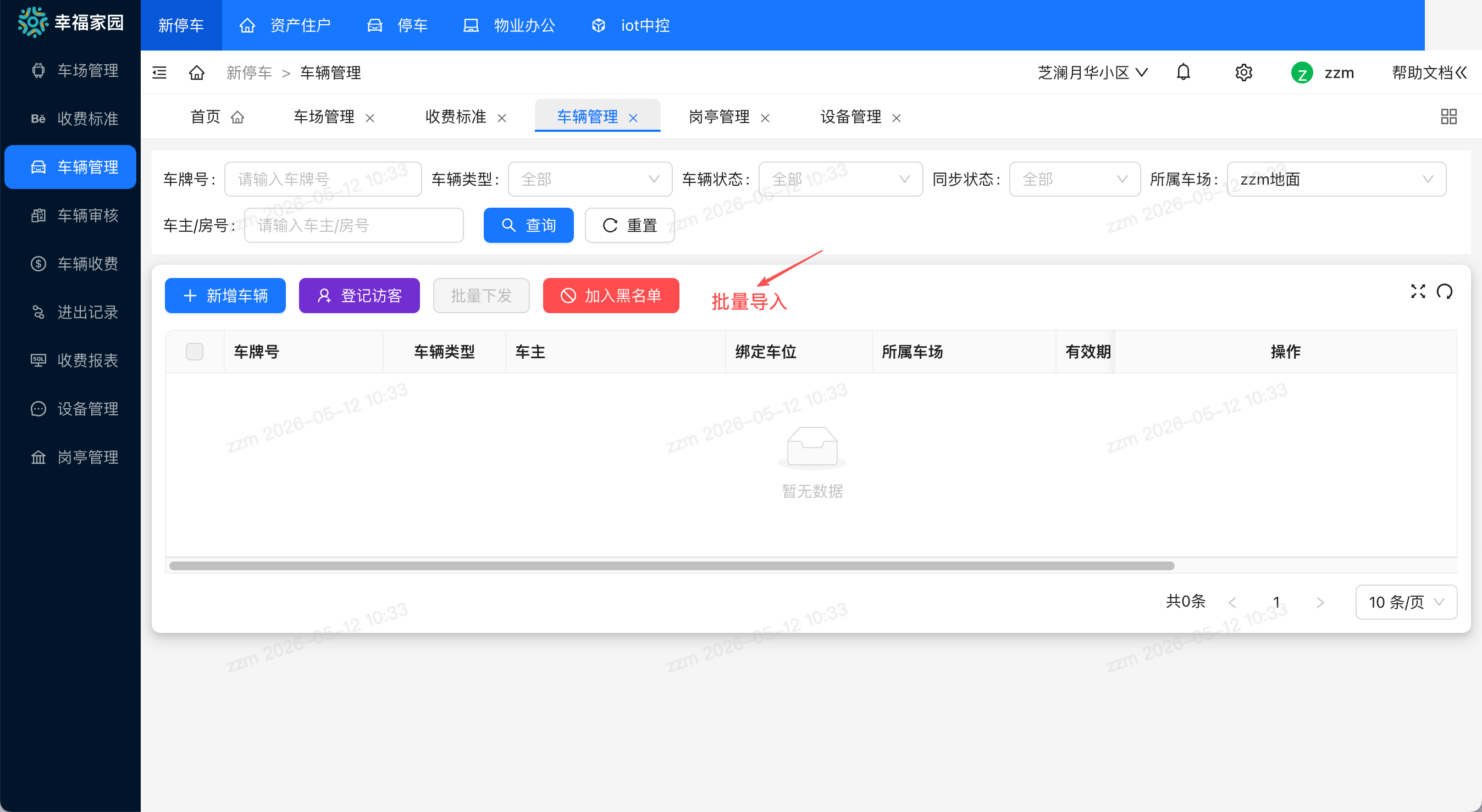This screenshot has height=812, width=1482.
Task: Open notifications bell icon
Action: pos(1183,73)
